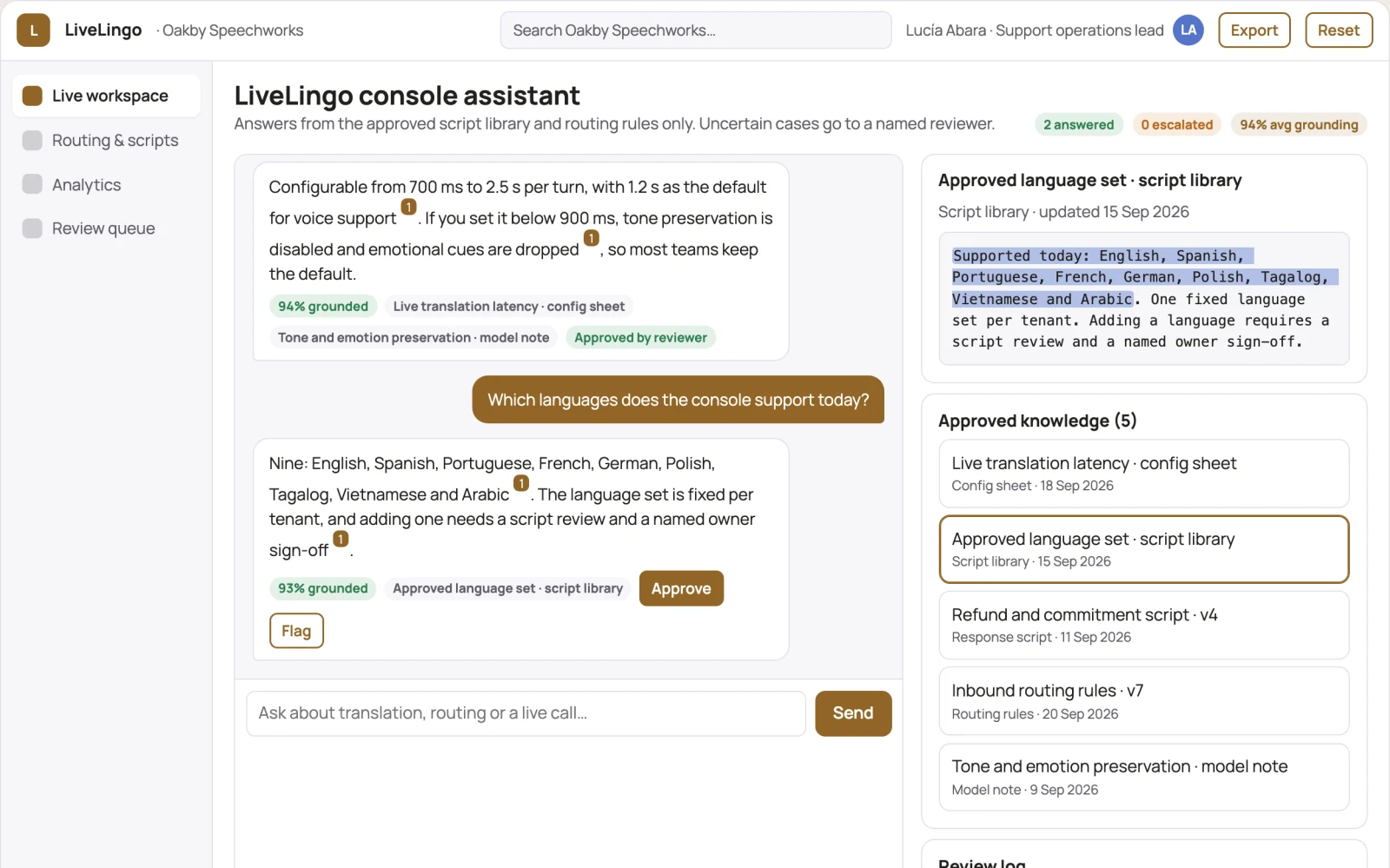Click the '94% grounded' badge
This screenshot has height=868, width=1390.
323,307
